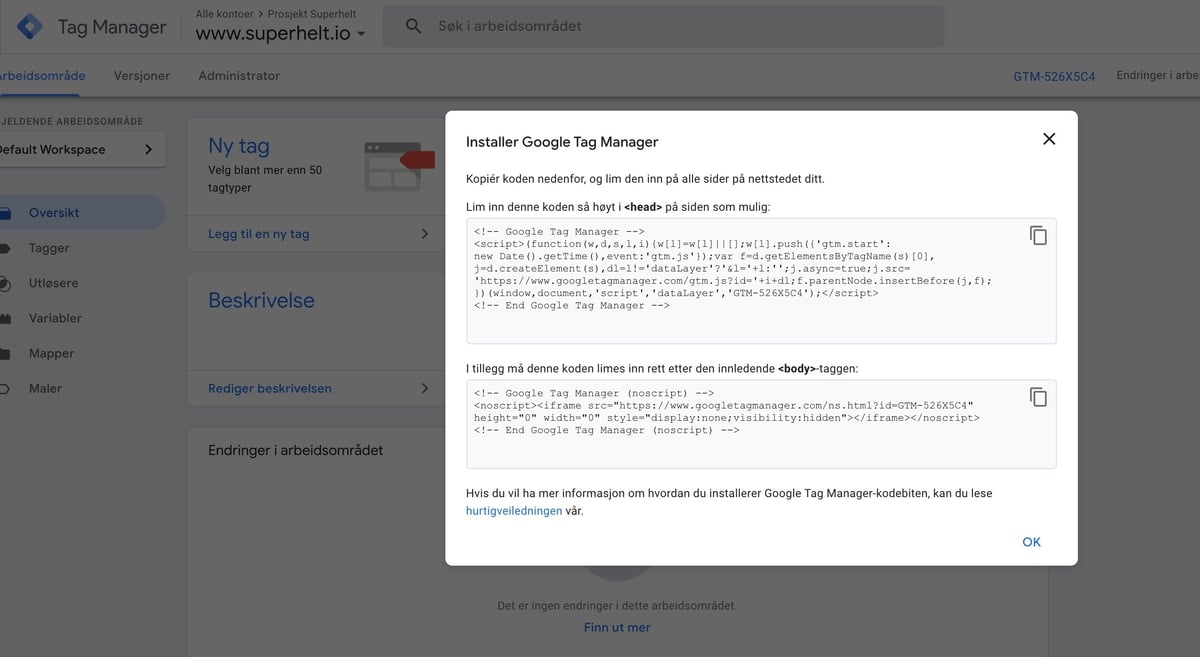Click inside the noscript code box

(x=761, y=424)
